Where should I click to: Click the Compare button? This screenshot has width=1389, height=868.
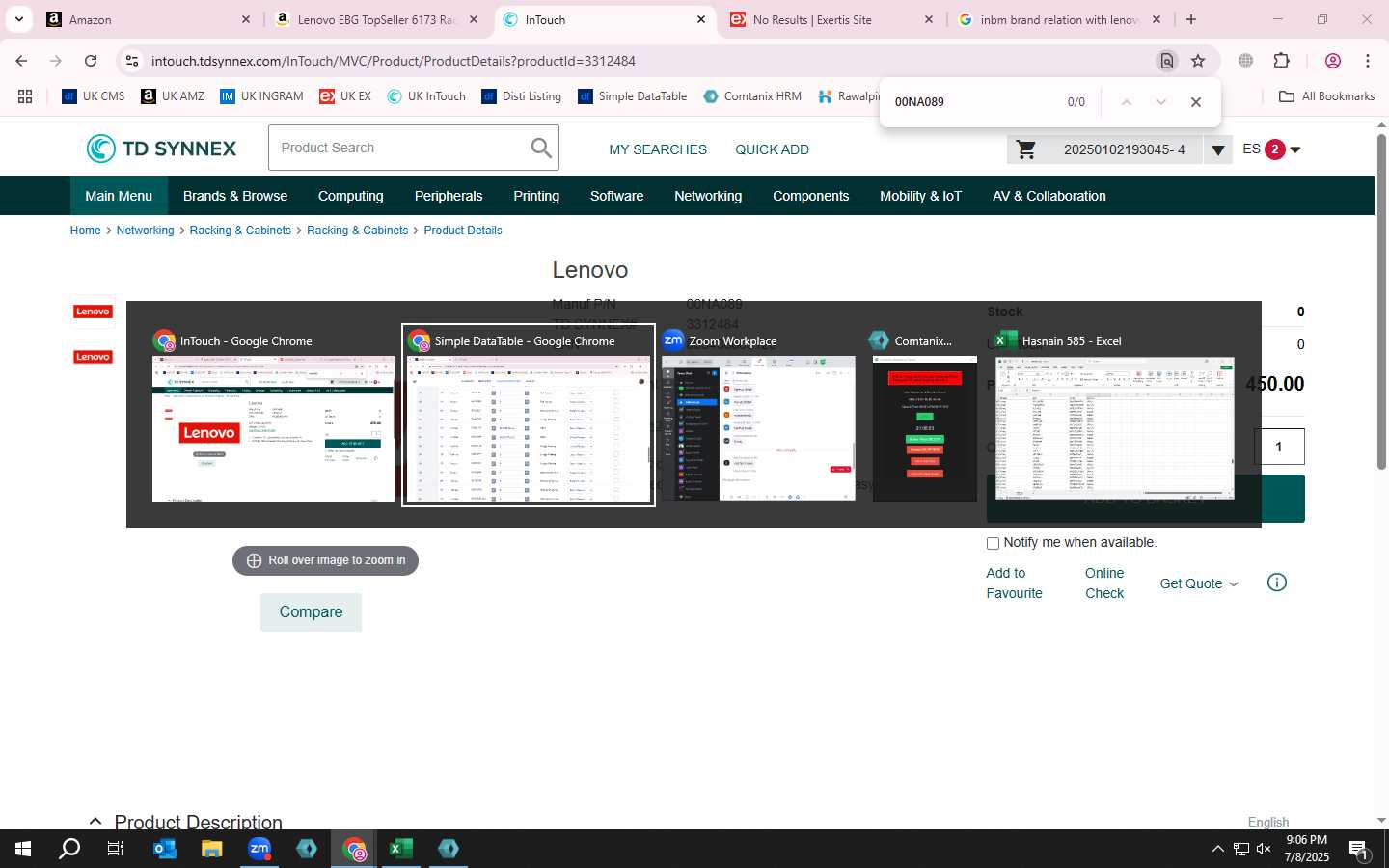[x=311, y=612]
